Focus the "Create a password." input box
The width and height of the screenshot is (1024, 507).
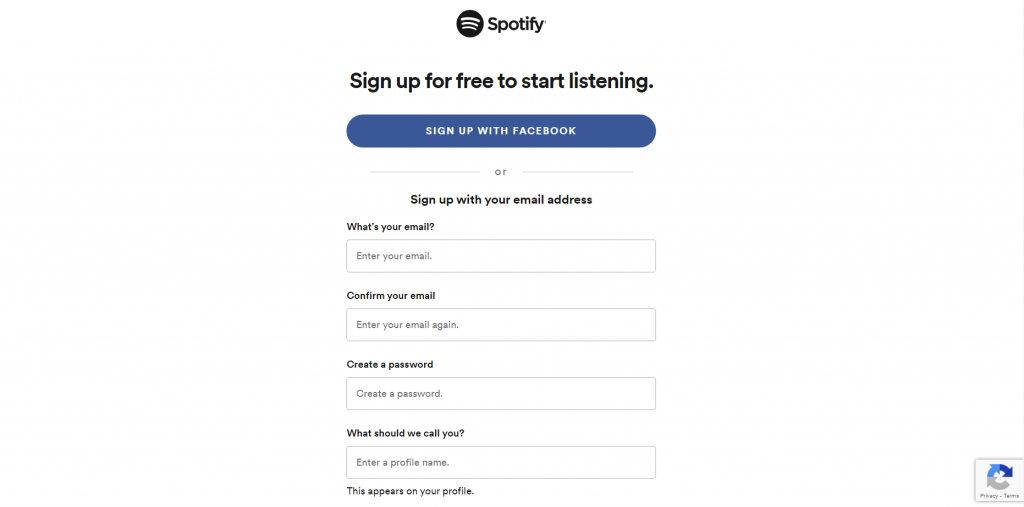[x=501, y=393]
